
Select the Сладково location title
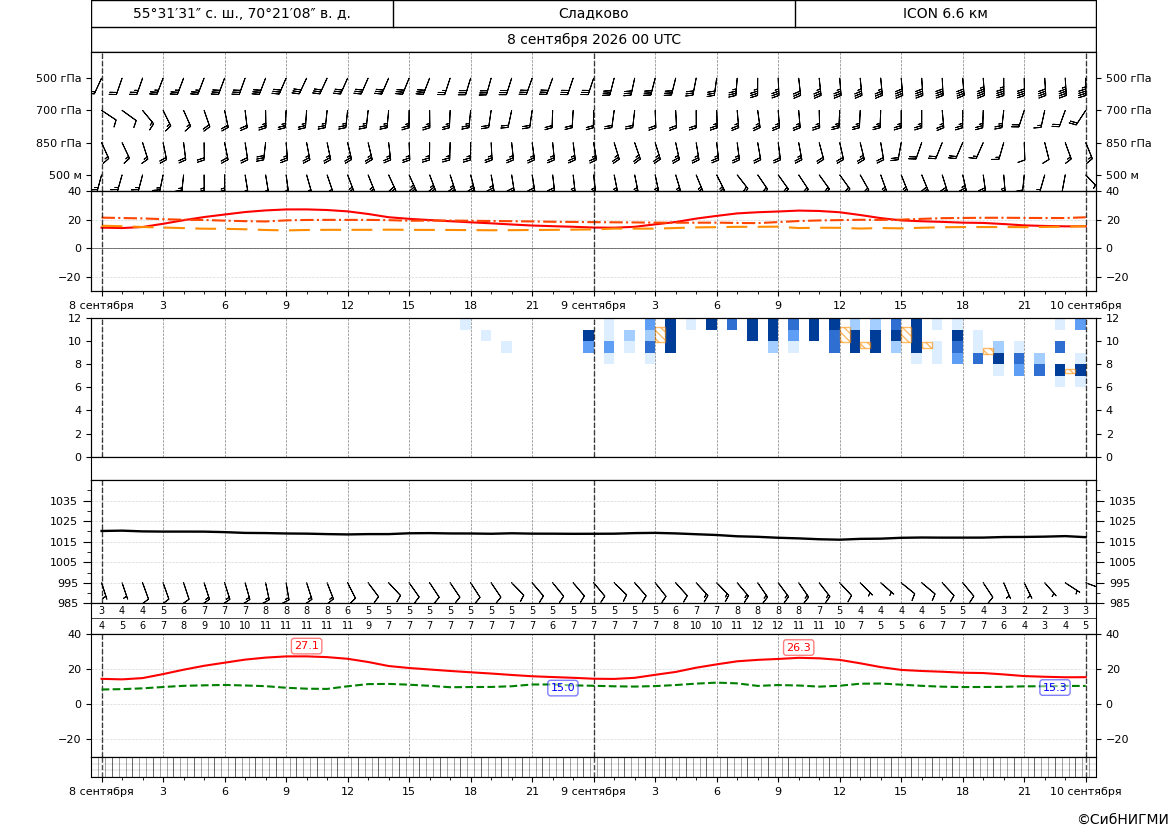[x=593, y=13]
